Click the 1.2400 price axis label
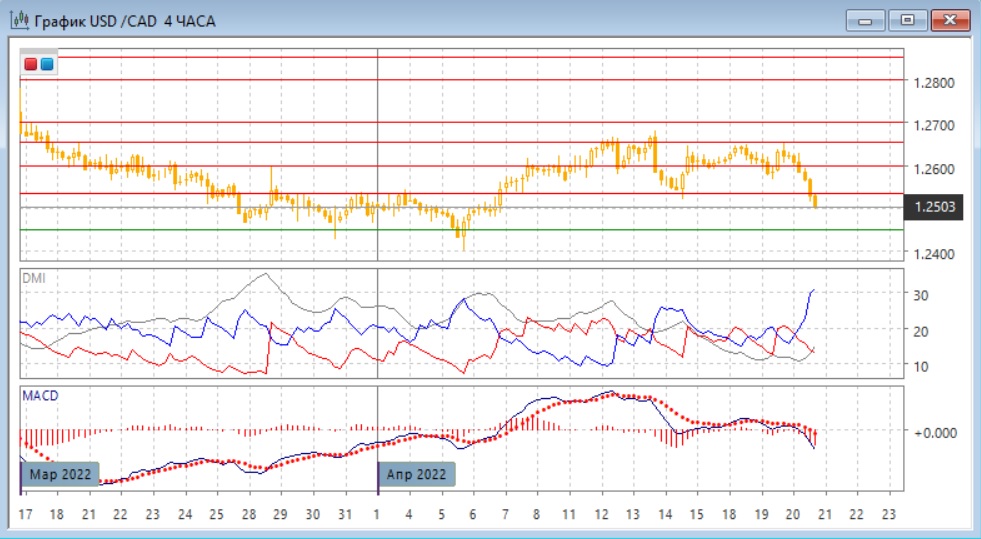This screenshot has height=539, width=981. coord(933,254)
